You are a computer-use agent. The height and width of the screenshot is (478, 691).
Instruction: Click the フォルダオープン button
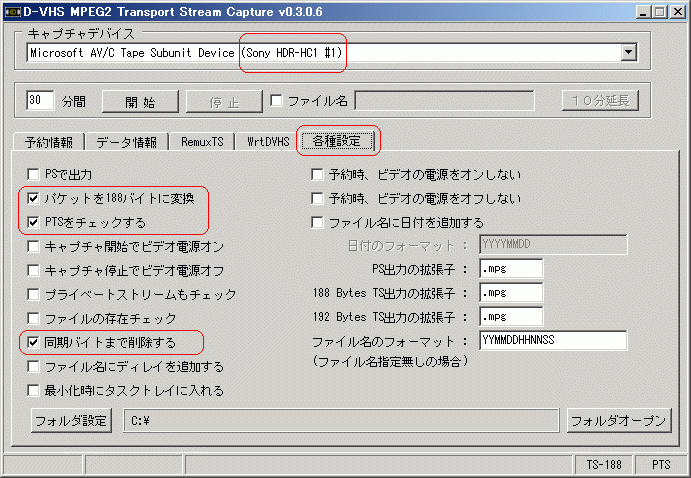pos(619,420)
